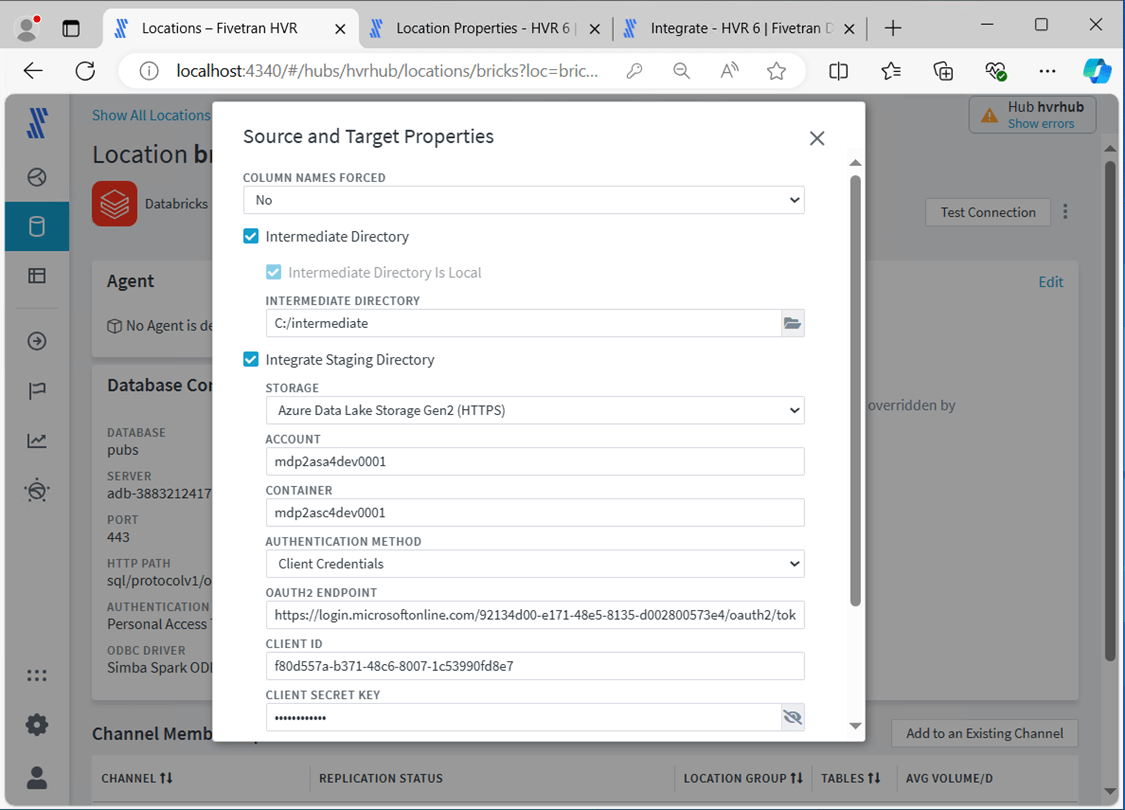Browse for intermediate directory folder icon
Viewport: 1125px width, 810px height.
click(x=792, y=323)
